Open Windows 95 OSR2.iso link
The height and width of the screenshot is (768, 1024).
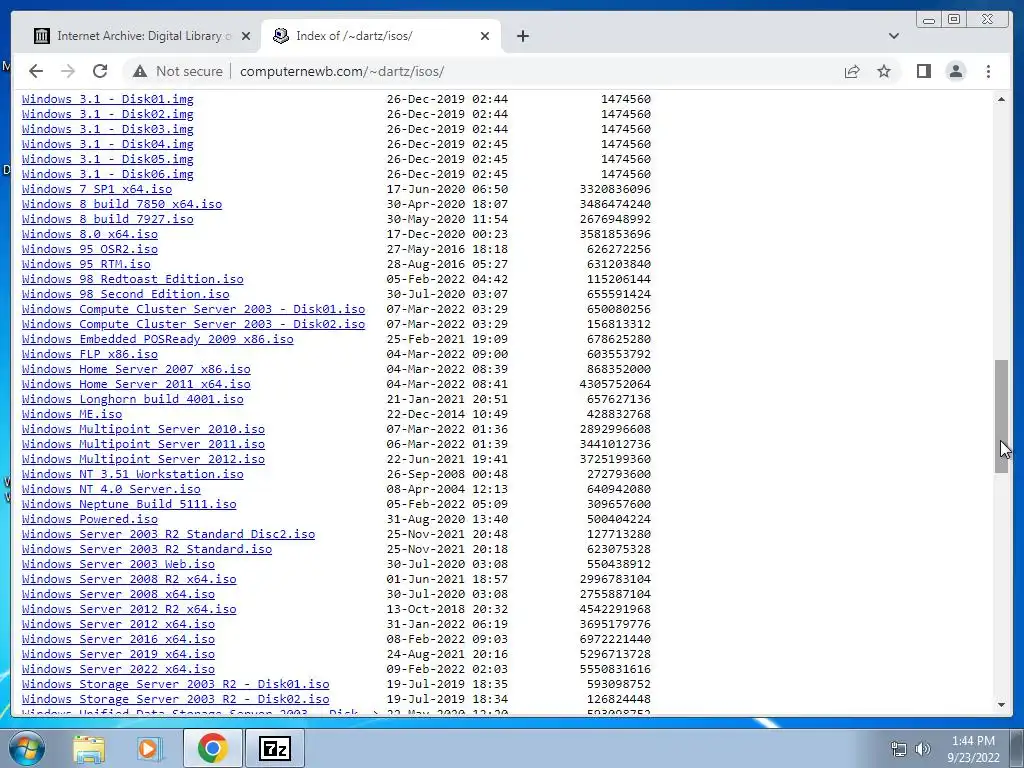pos(89,249)
